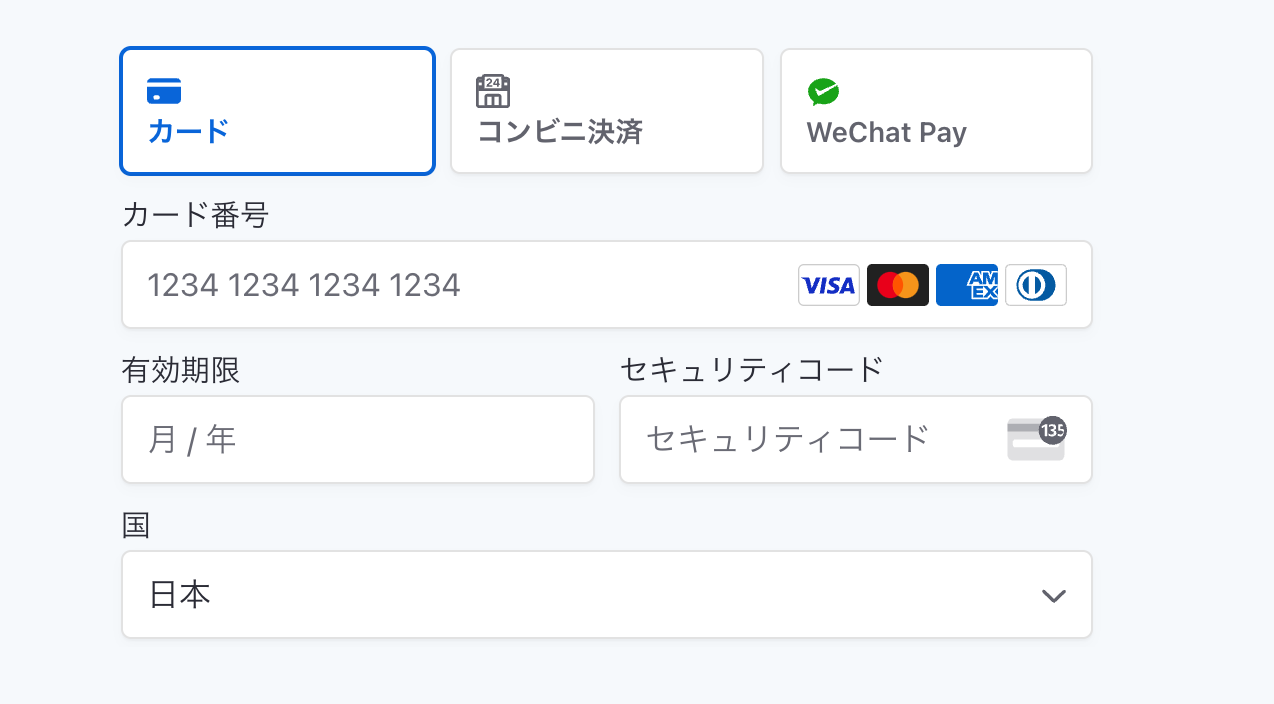
Task: Open the 国 country dropdown
Action: click(x=606, y=594)
